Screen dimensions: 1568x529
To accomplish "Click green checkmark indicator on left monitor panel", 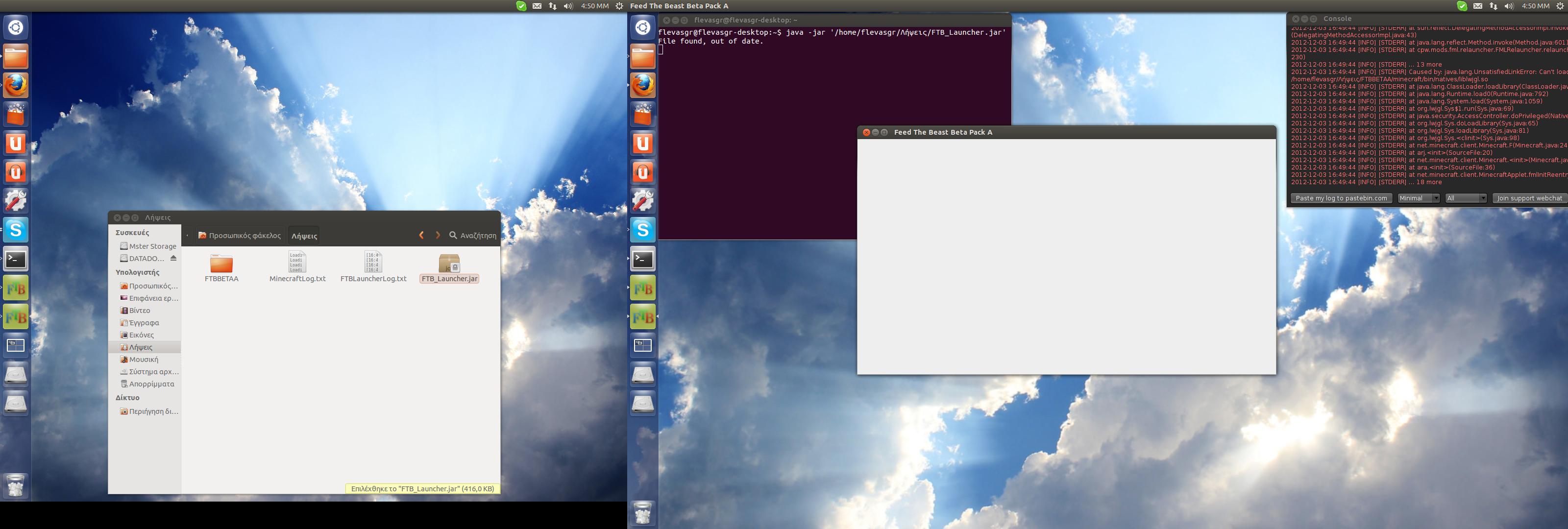I will click(521, 5).
